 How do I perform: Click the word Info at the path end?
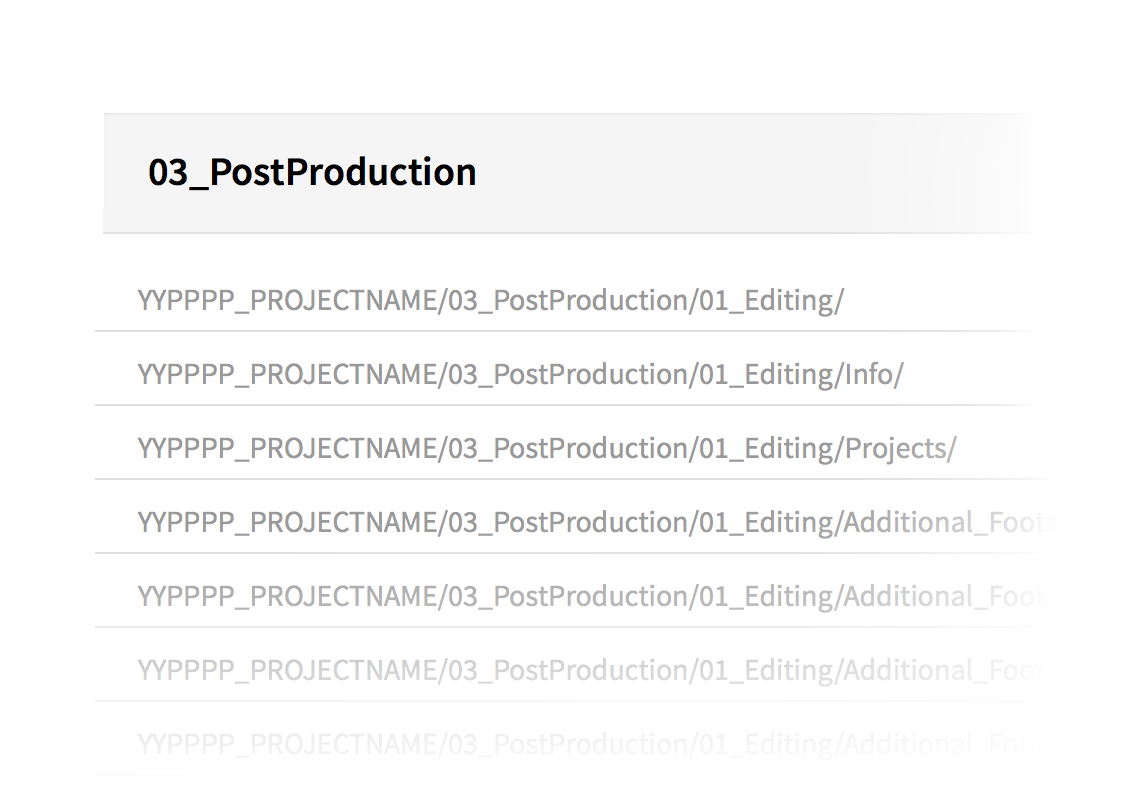click(x=869, y=374)
